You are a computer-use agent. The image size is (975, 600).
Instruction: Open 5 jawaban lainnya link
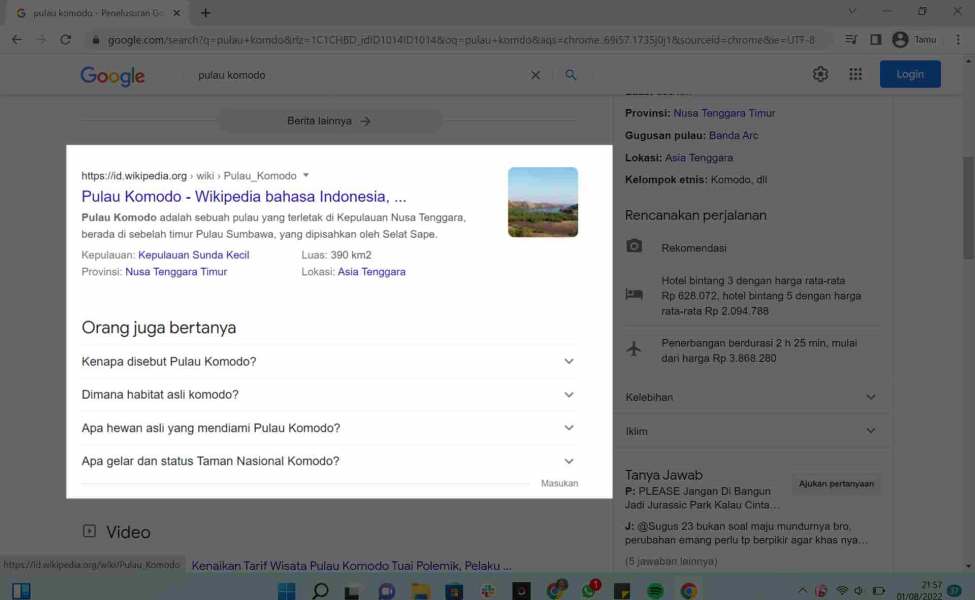(671, 561)
